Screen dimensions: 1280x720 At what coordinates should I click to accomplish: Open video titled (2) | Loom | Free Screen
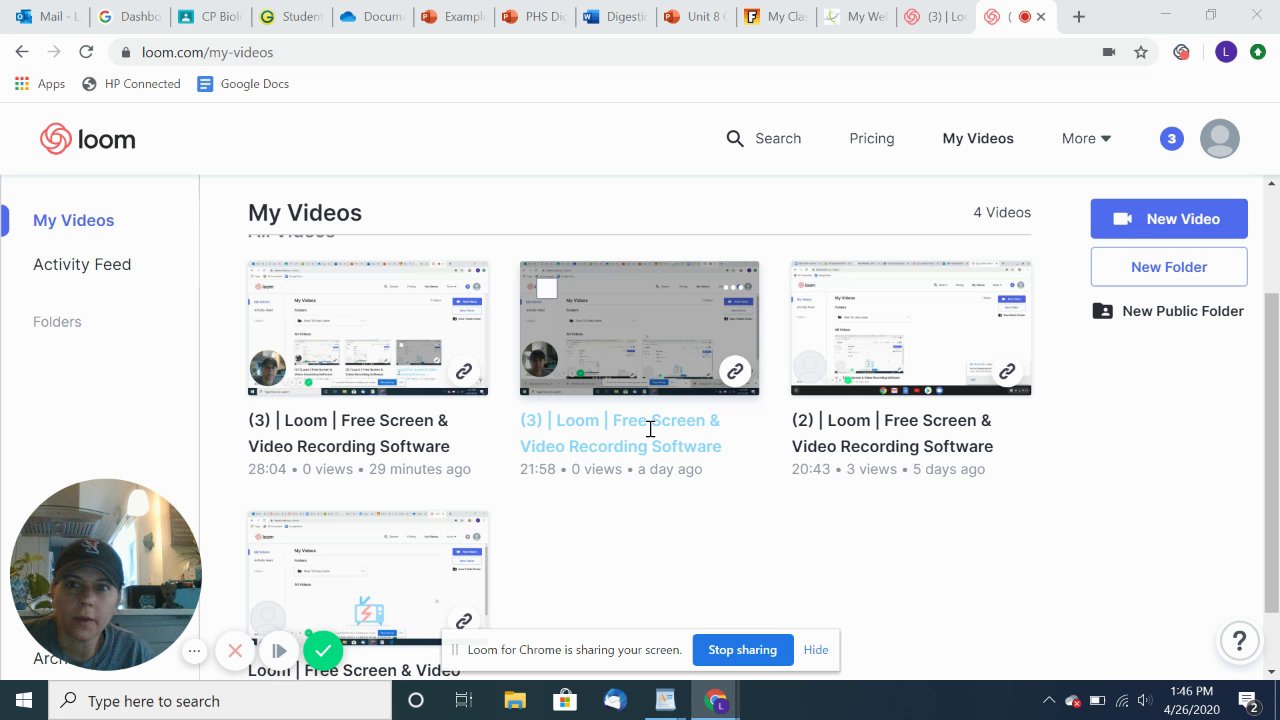click(x=892, y=433)
